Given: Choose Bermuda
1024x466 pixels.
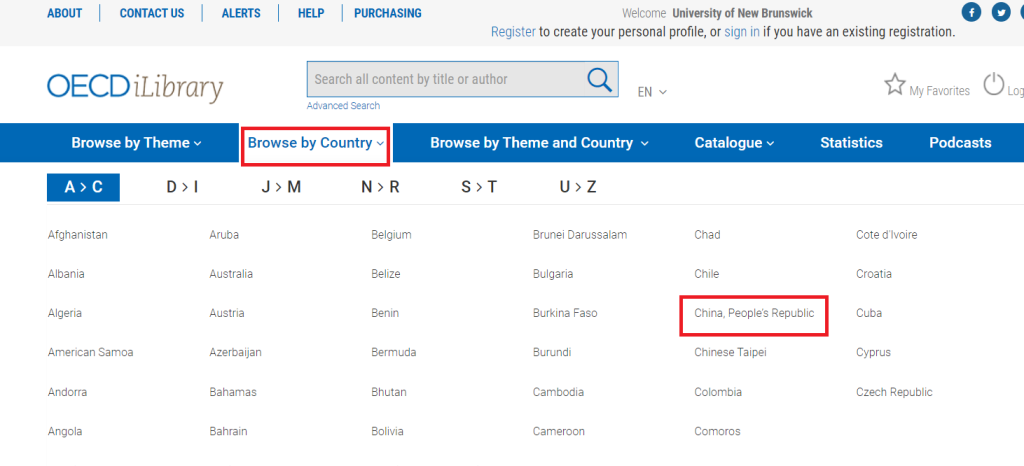Looking at the screenshot, I should pyautogui.click(x=393, y=352).
